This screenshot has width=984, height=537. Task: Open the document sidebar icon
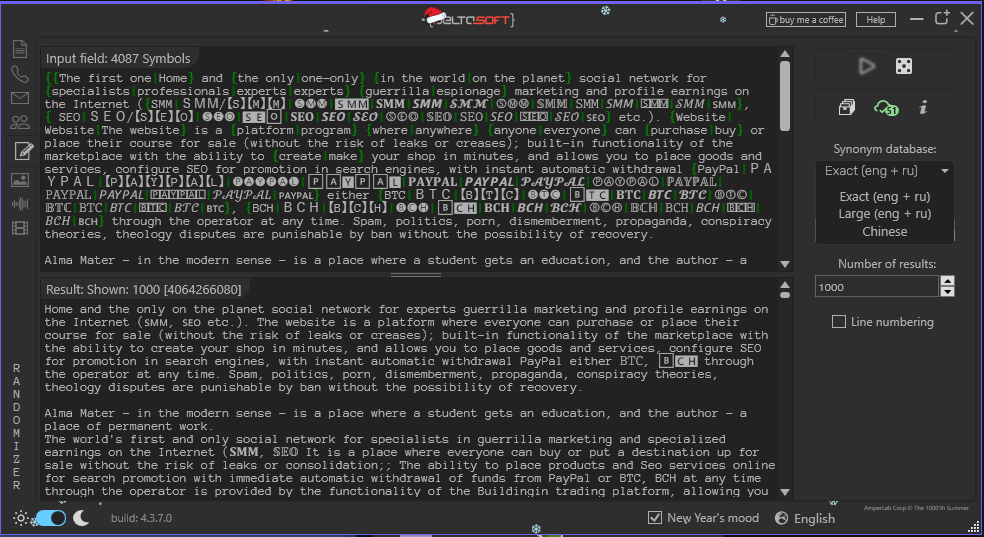pyautogui.click(x=20, y=48)
